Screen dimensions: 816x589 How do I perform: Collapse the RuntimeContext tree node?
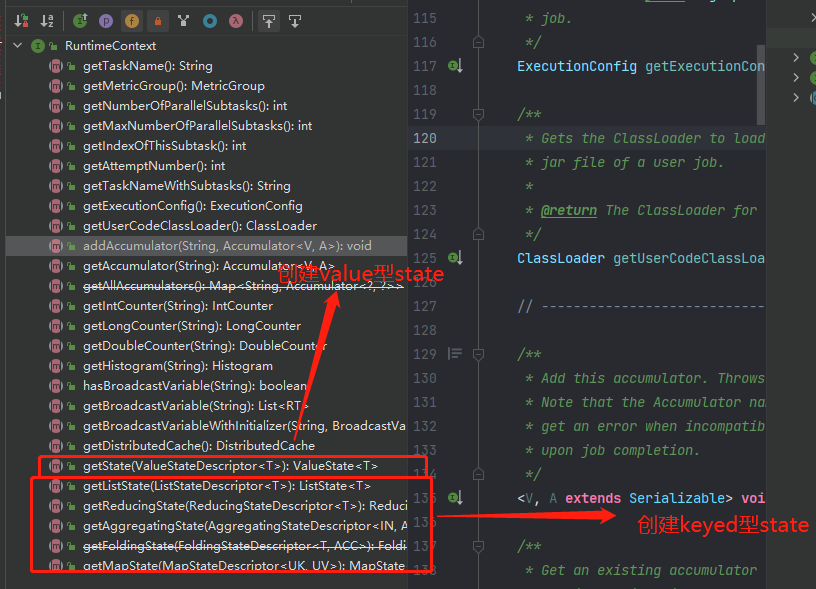tap(18, 46)
